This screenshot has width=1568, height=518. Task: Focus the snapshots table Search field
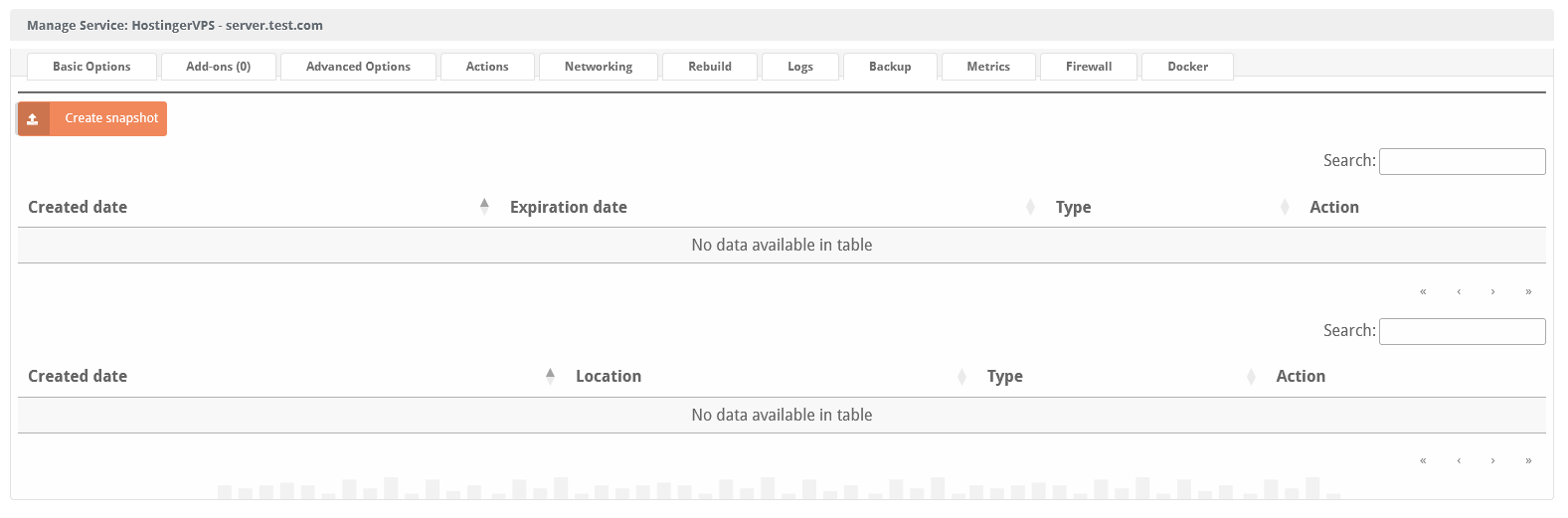[x=1463, y=161]
